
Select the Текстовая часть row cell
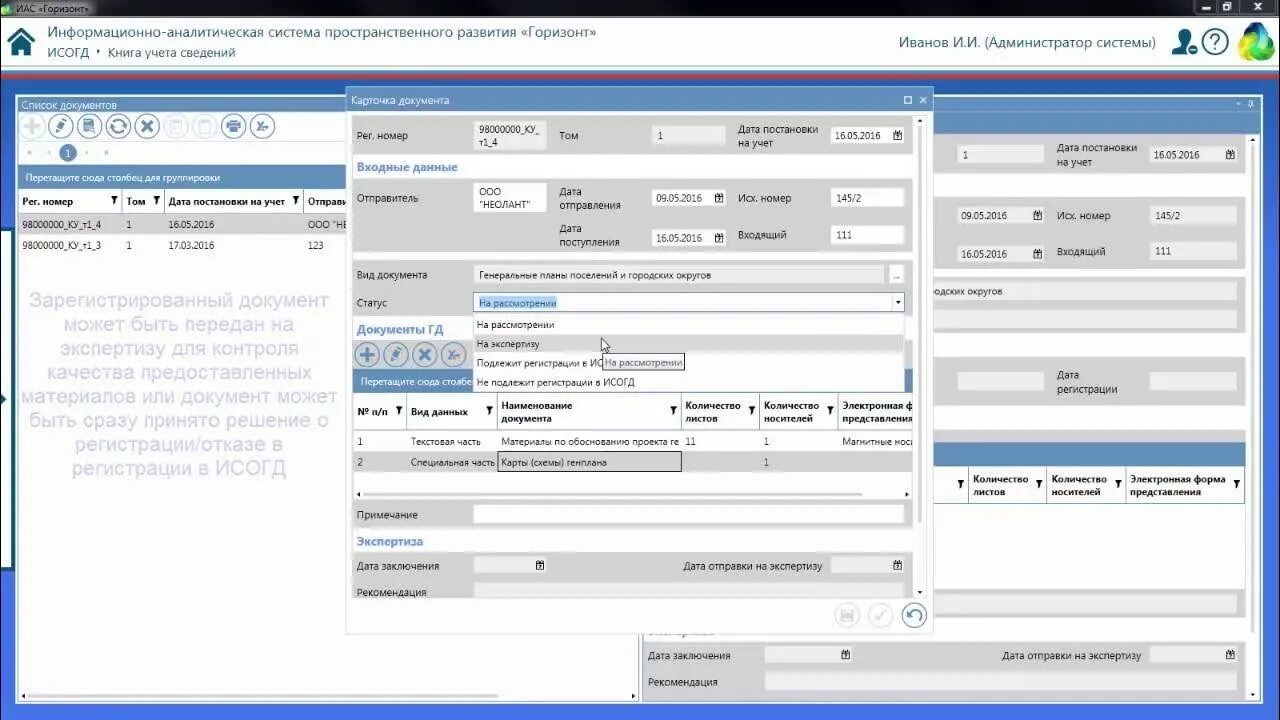point(452,441)
